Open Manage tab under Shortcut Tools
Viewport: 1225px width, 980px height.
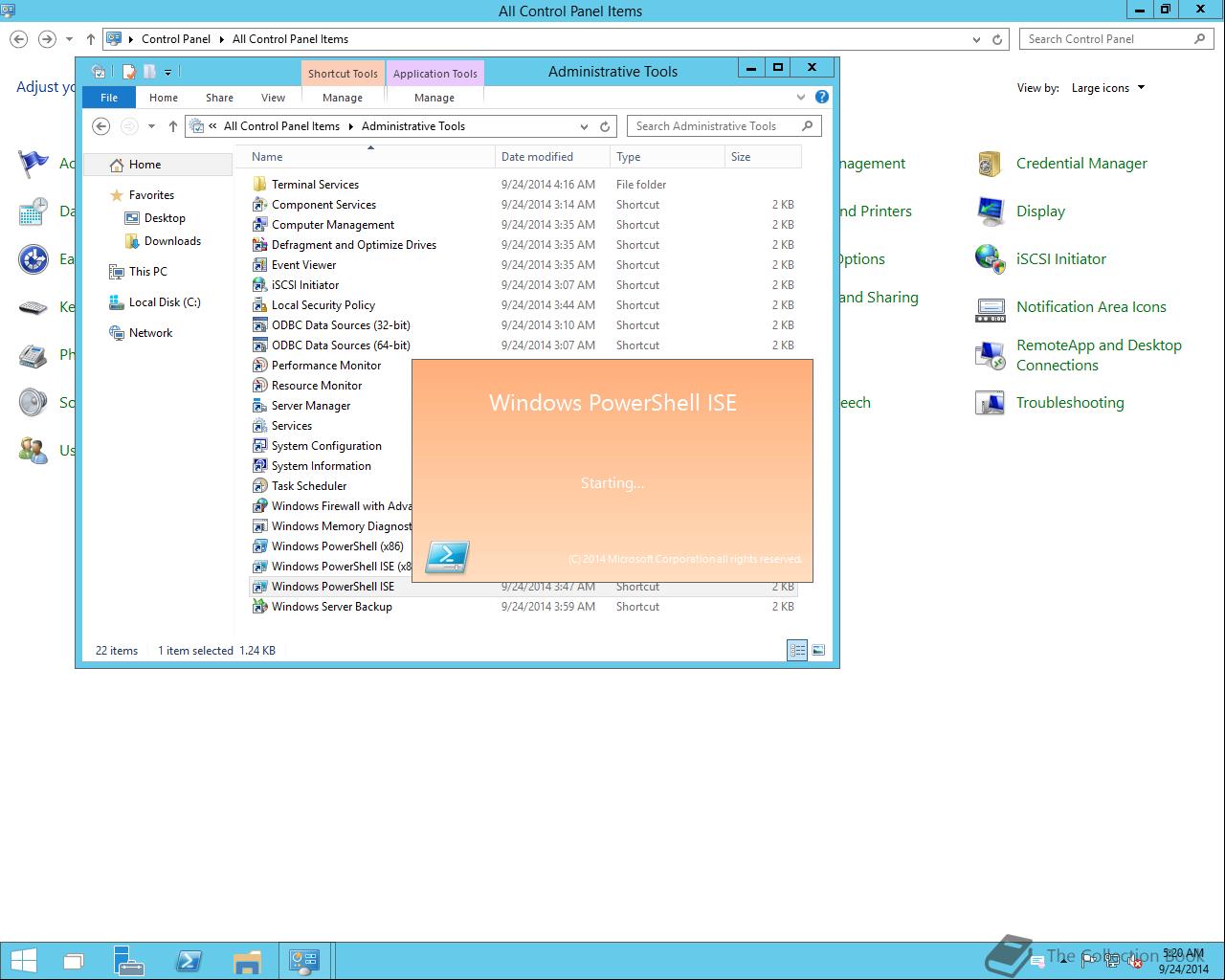click(x=343, y=98)
